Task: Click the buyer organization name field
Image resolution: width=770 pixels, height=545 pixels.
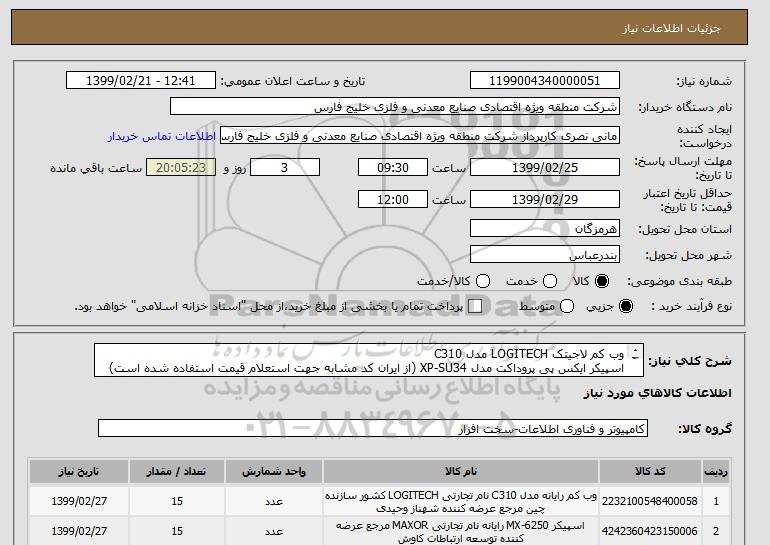Action: [x=395, y=107]
